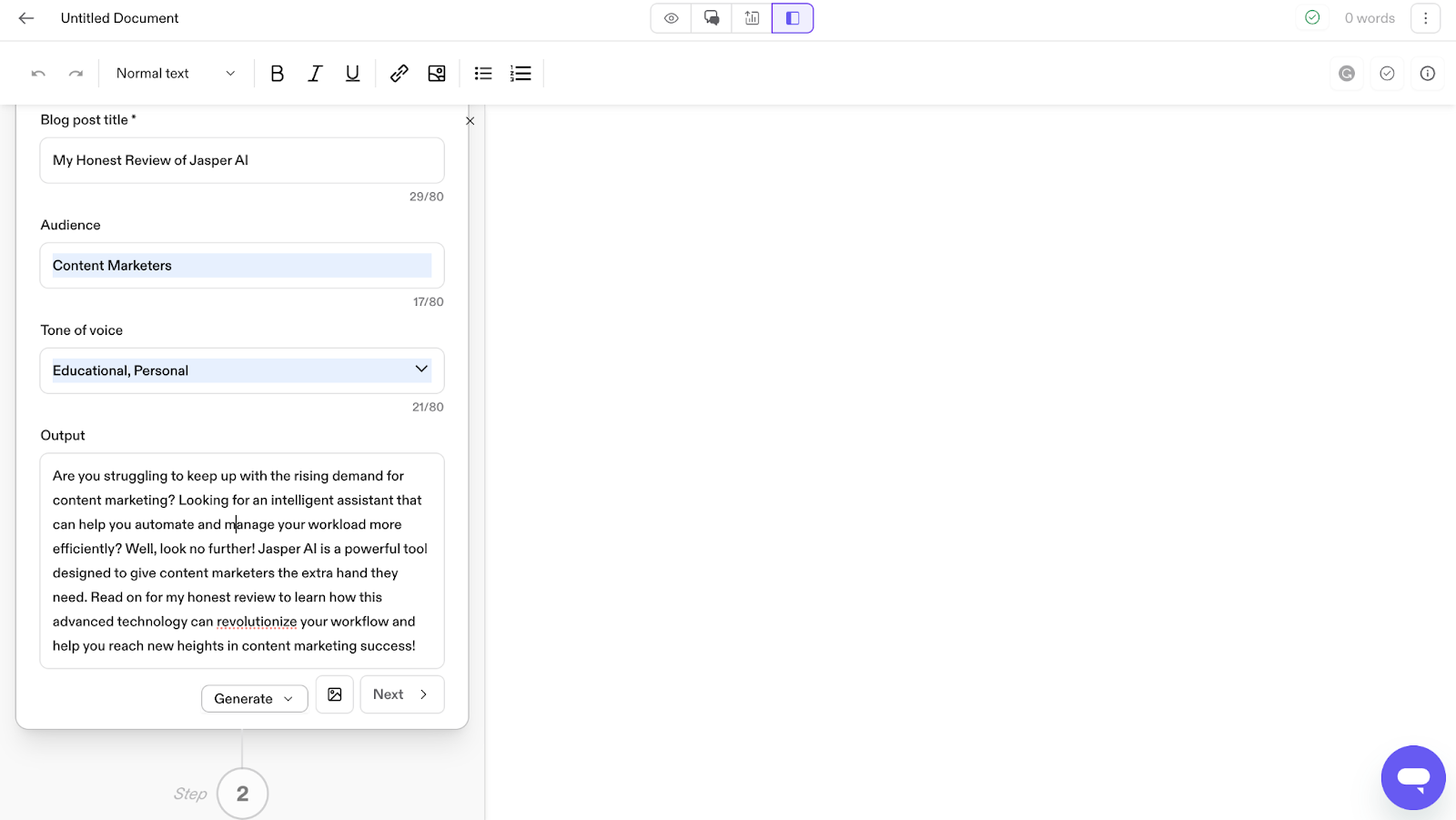This screenshot has height=820, width=1456.
Task: Undo the last action
Action: [x=38, y=74]
